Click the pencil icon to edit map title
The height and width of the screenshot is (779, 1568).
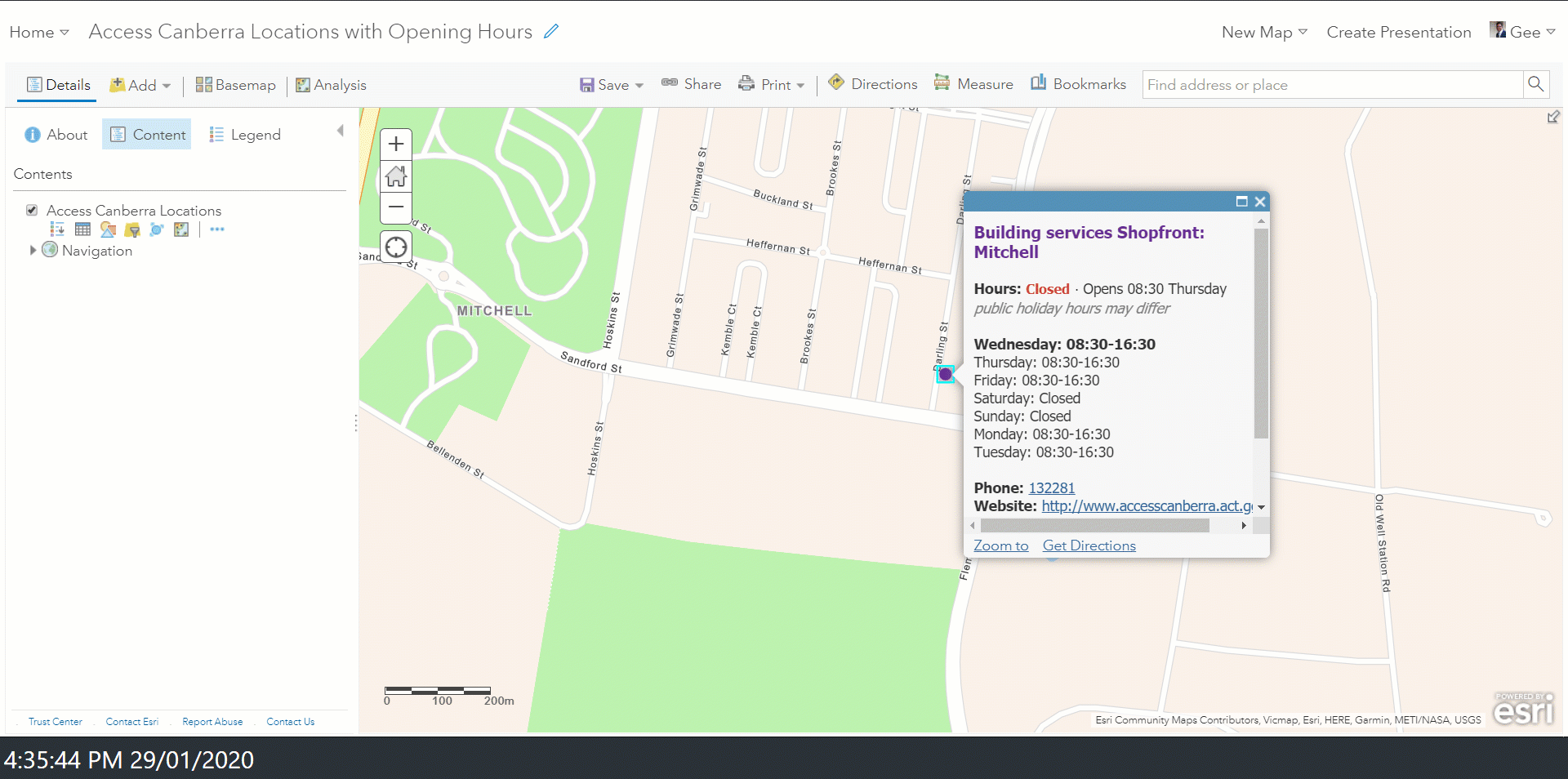point(551,31)
